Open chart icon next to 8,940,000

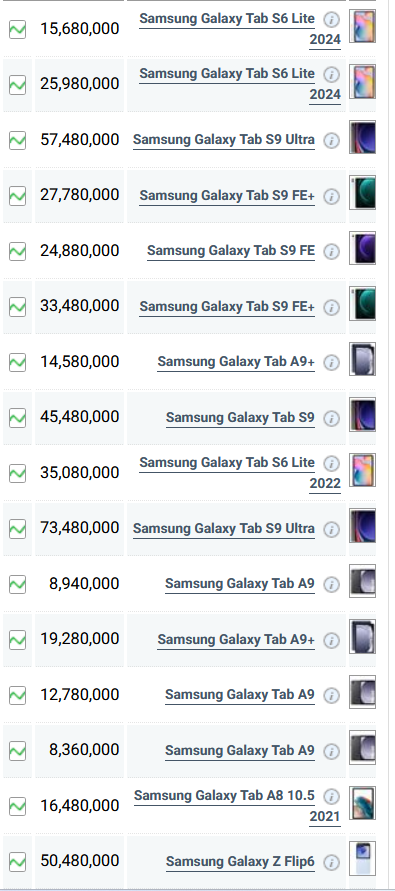pos(18,584)
